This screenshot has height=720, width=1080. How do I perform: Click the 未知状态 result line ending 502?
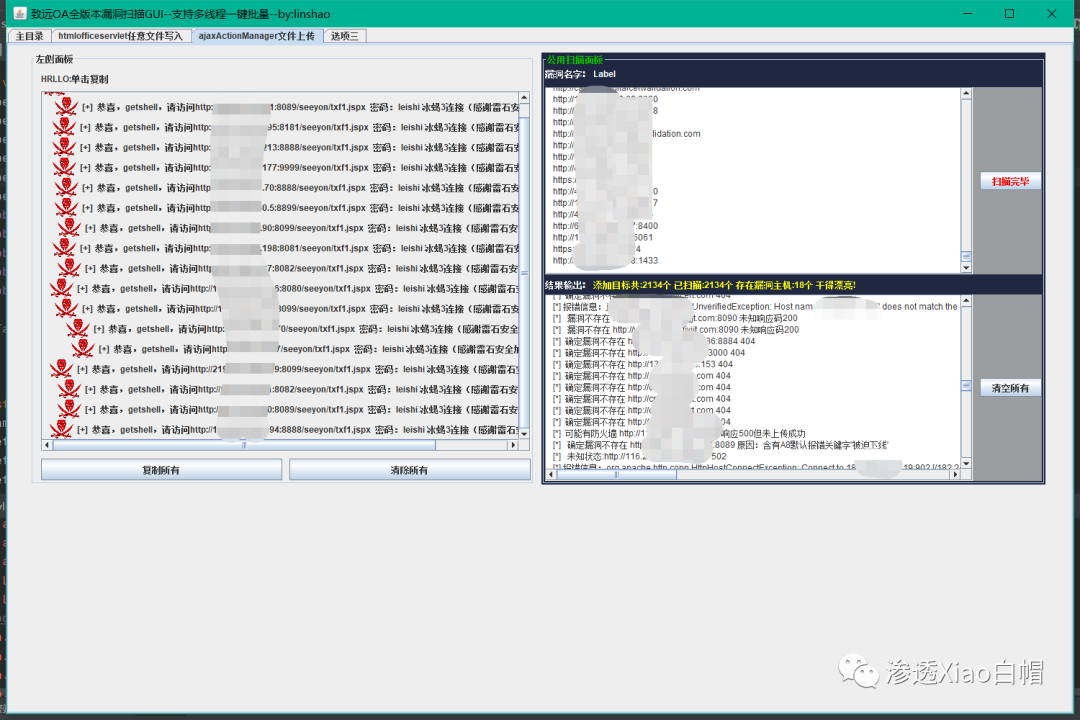pyautogui.click(x=640, y=457)
